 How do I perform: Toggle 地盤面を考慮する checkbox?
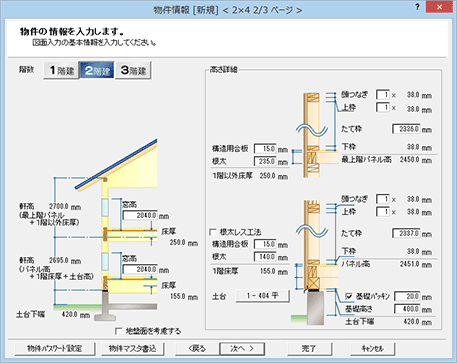tap(119, 331)
